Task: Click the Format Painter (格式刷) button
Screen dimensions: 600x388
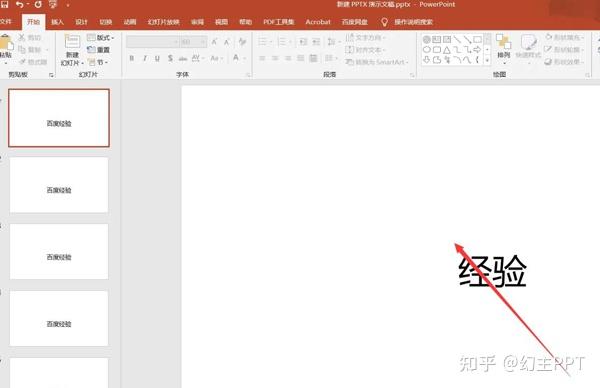Action: click(x=33, y=62)
